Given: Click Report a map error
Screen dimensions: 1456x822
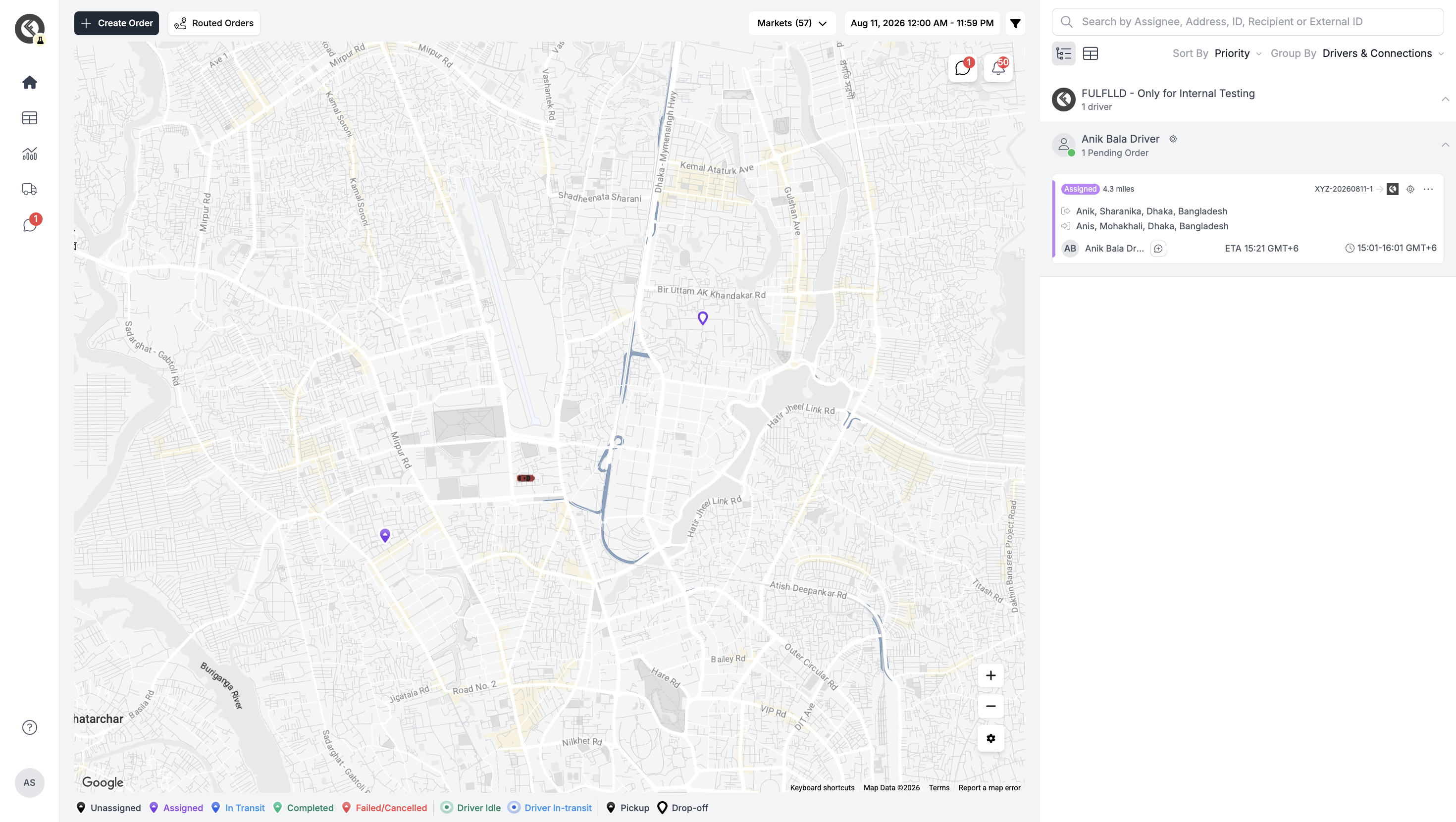Looking at the screenshot, I should coord(989,788).
